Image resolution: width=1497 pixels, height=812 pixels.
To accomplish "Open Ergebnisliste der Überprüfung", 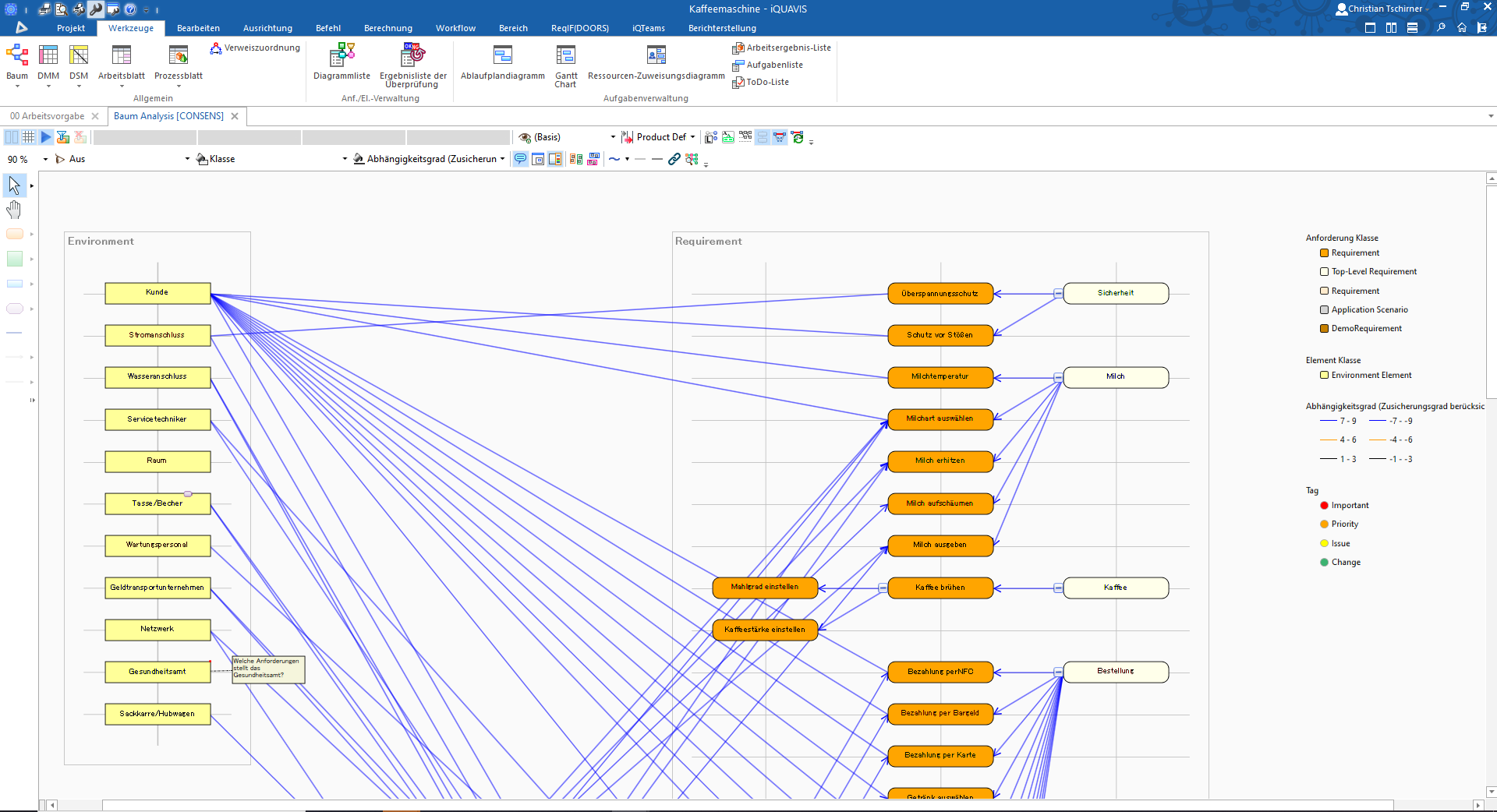I will (413, 65).
